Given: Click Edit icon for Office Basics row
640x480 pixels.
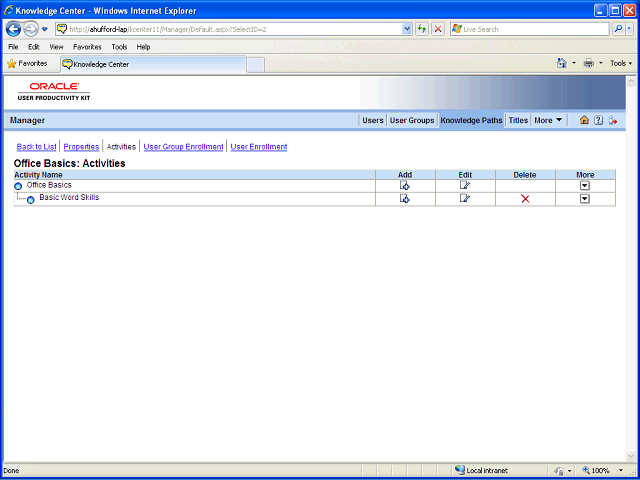Looking at the screenshot, I should pyautogui.click(x=465, y=186).
